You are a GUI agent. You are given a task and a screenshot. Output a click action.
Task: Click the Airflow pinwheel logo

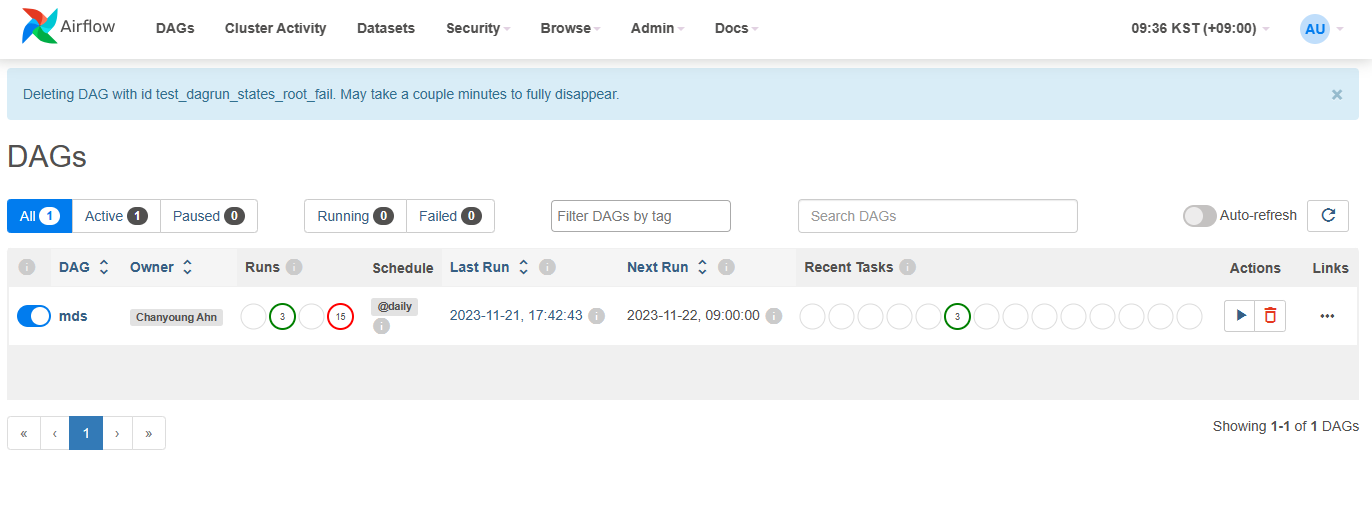(40, 27)
